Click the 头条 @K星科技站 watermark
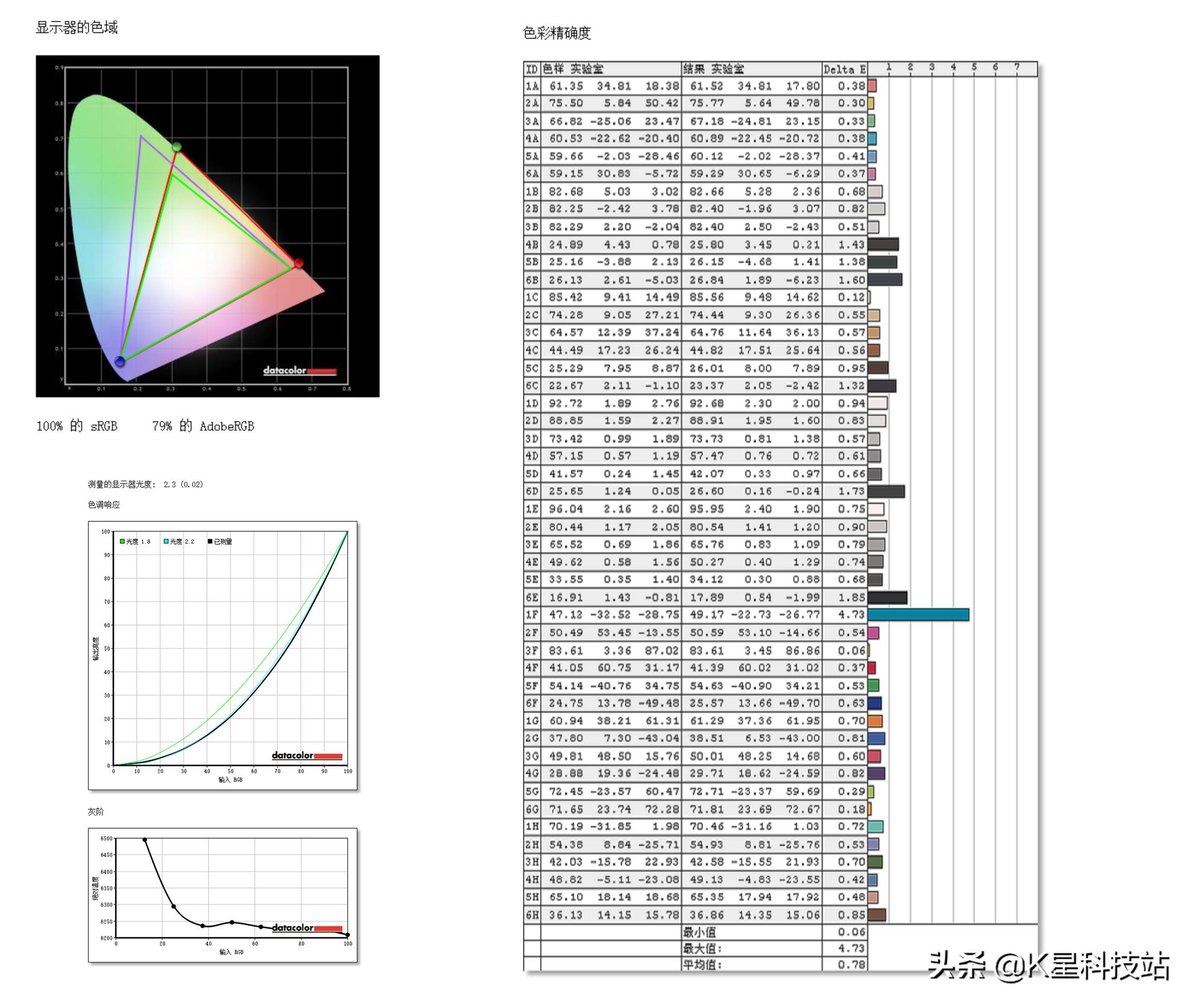 tap(1049, 967)
